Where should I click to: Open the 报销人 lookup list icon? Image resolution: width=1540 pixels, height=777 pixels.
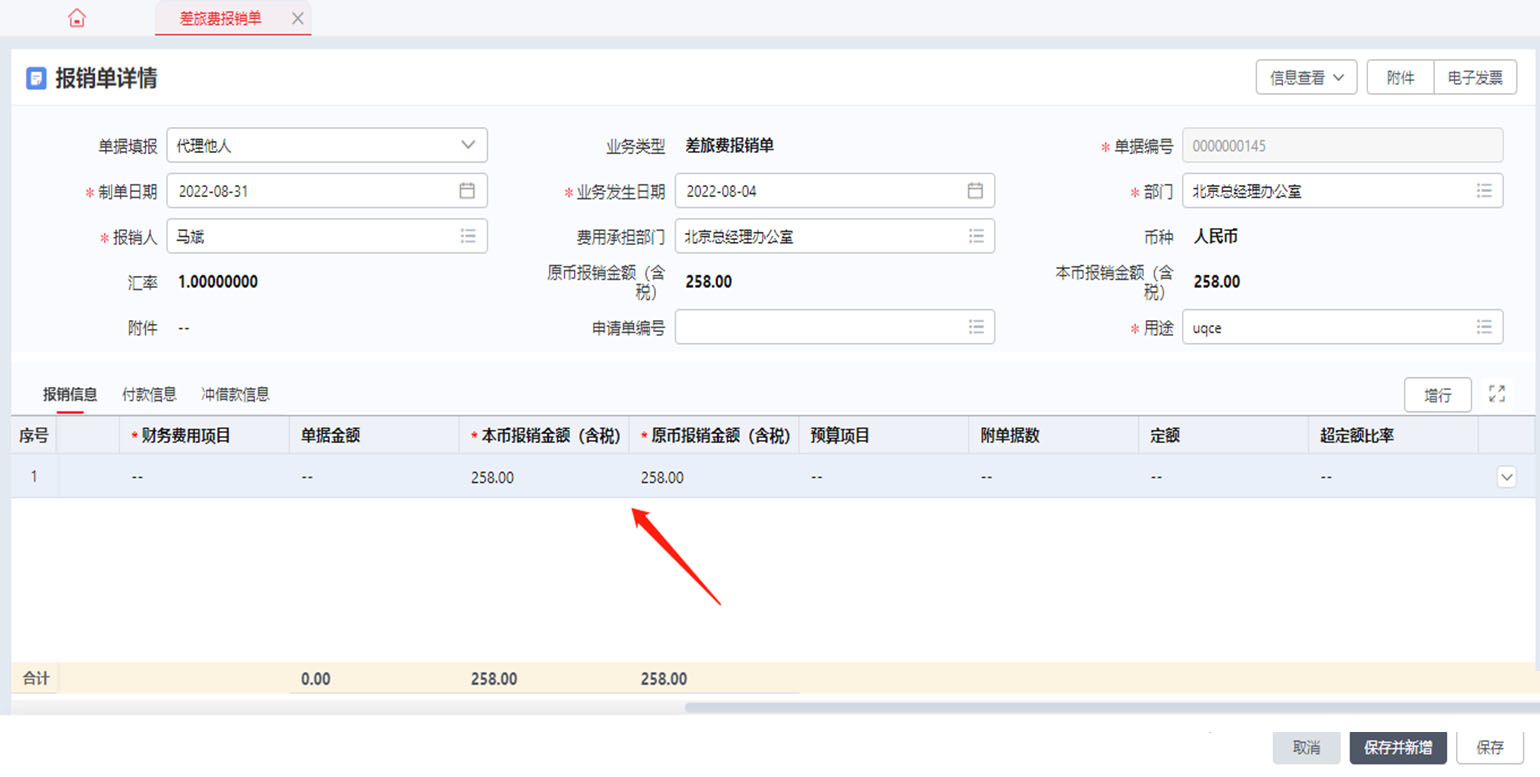tap(467, 236)
